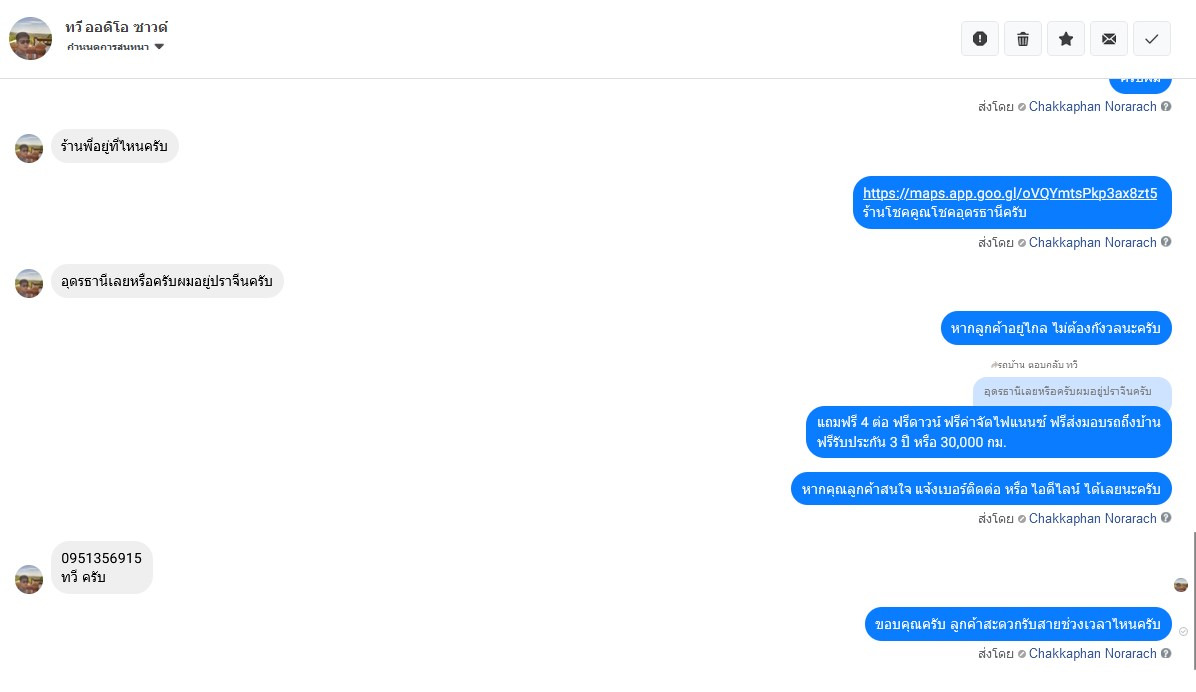Click the exclamation report icon in header

coord(980,39)
